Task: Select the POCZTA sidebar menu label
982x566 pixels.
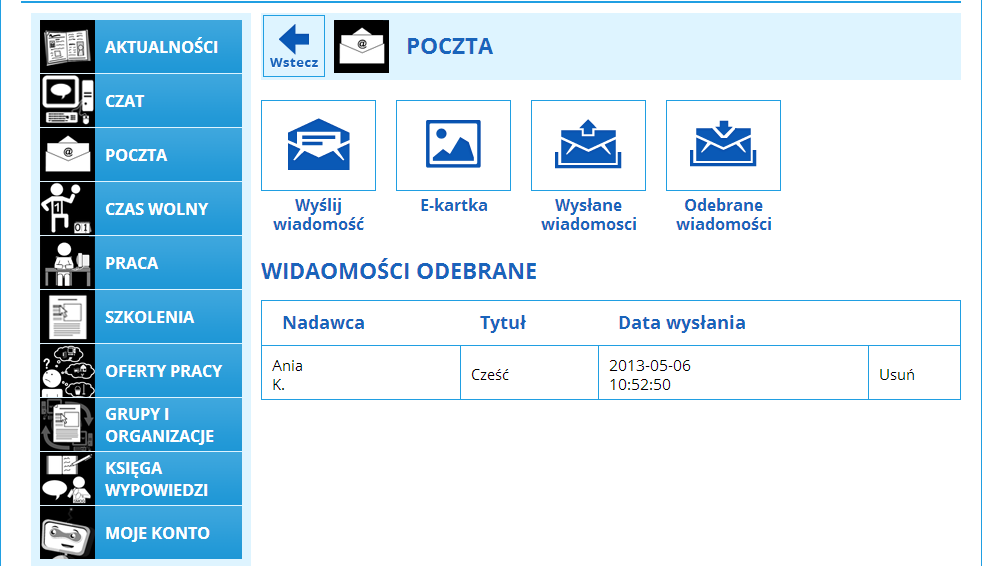Action: coord(136,155)
